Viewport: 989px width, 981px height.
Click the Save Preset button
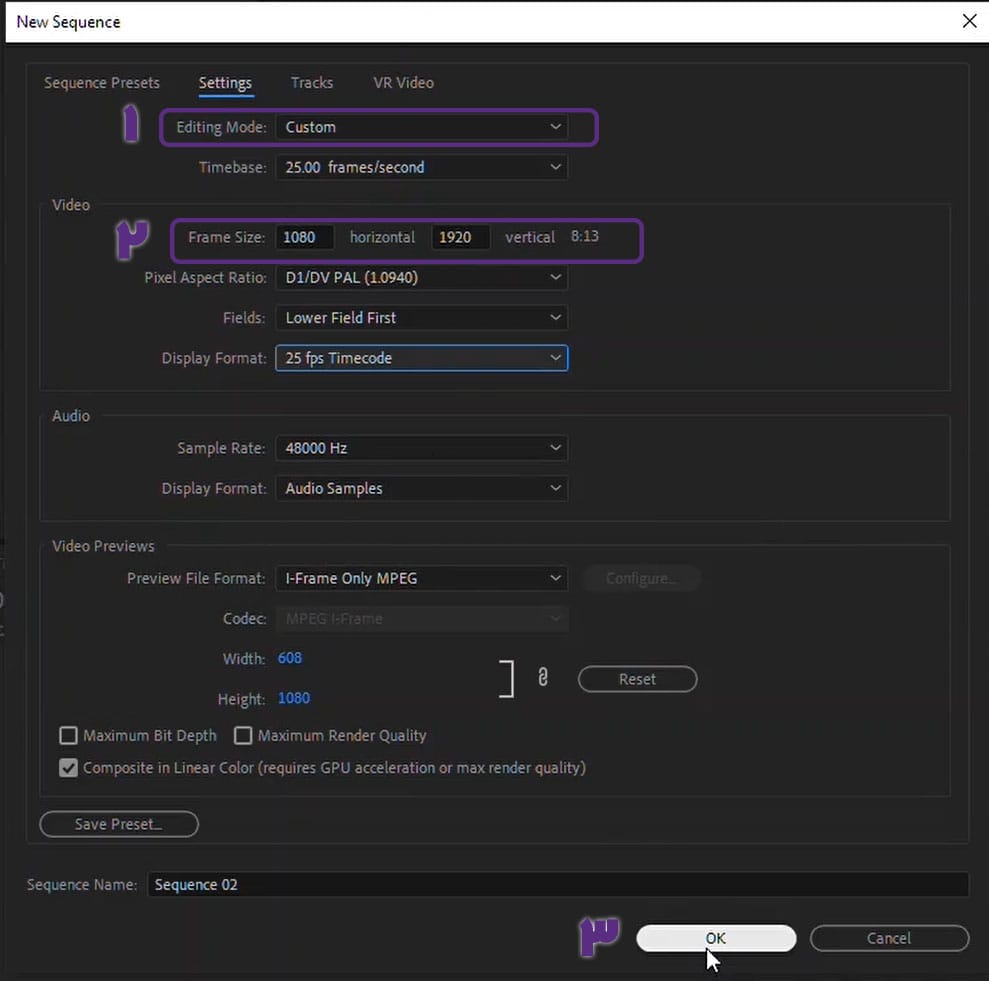[119, 824]
